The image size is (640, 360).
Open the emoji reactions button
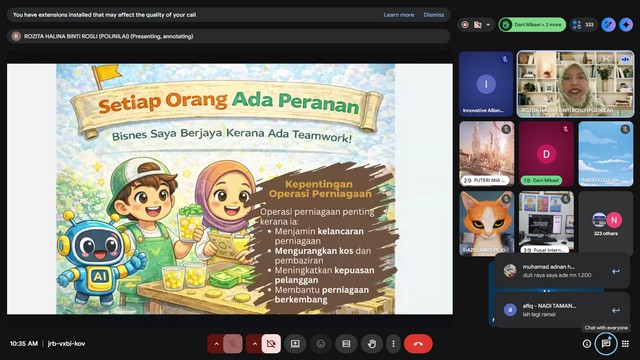pyautogui.click(x=321, y=344)
